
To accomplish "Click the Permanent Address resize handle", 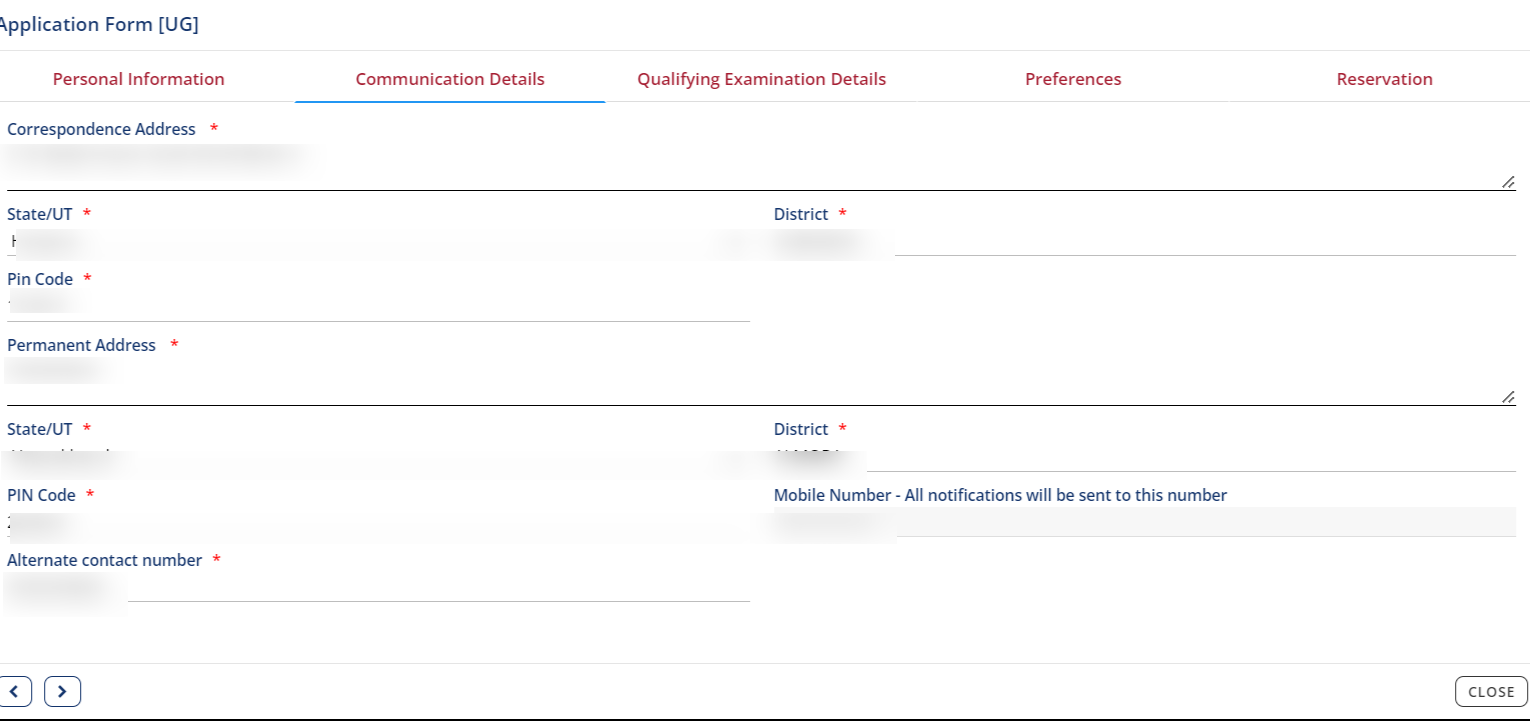I will tap(1507, 396).
